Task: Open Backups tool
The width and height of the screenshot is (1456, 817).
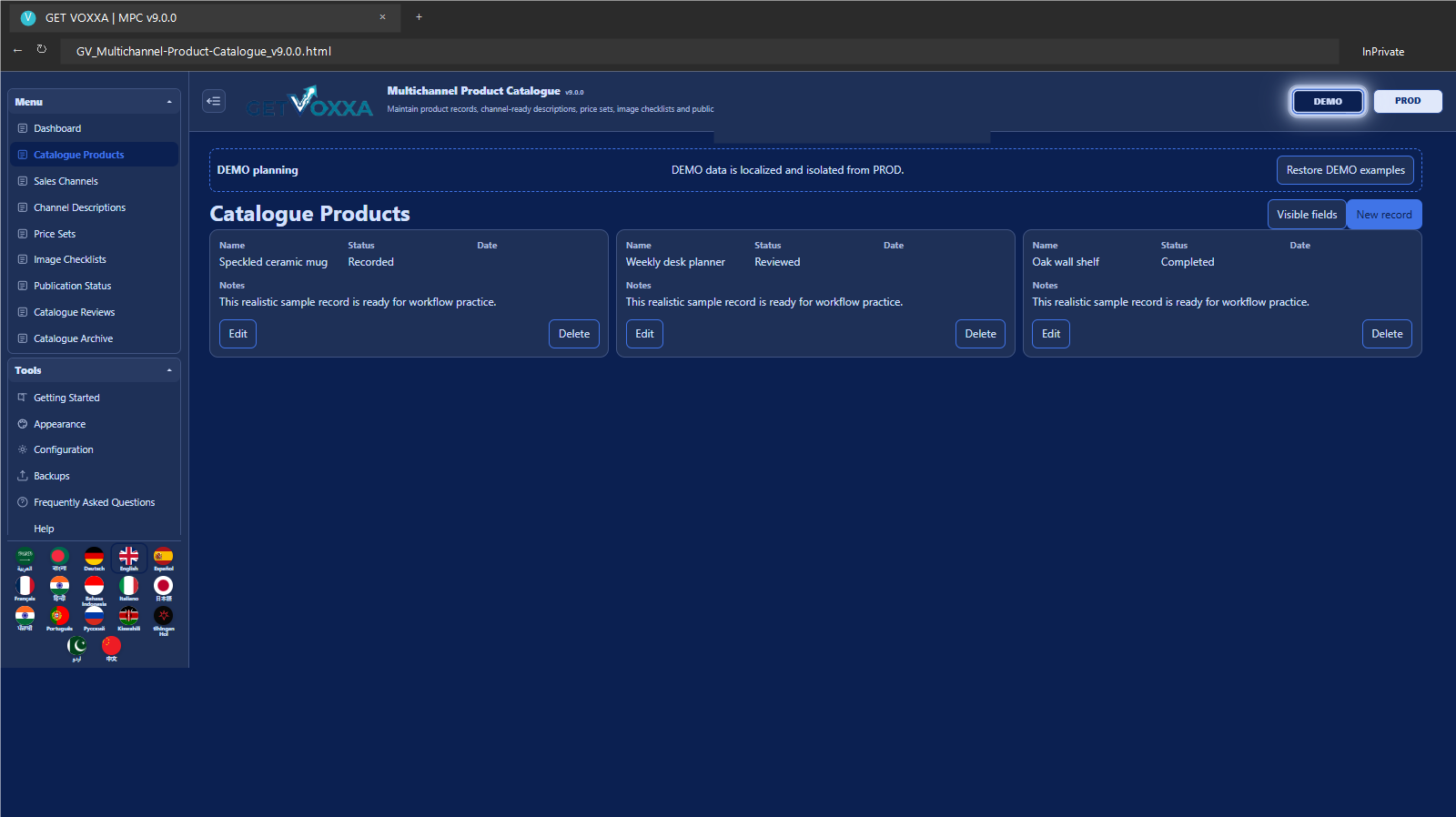Action: point(94,476)
